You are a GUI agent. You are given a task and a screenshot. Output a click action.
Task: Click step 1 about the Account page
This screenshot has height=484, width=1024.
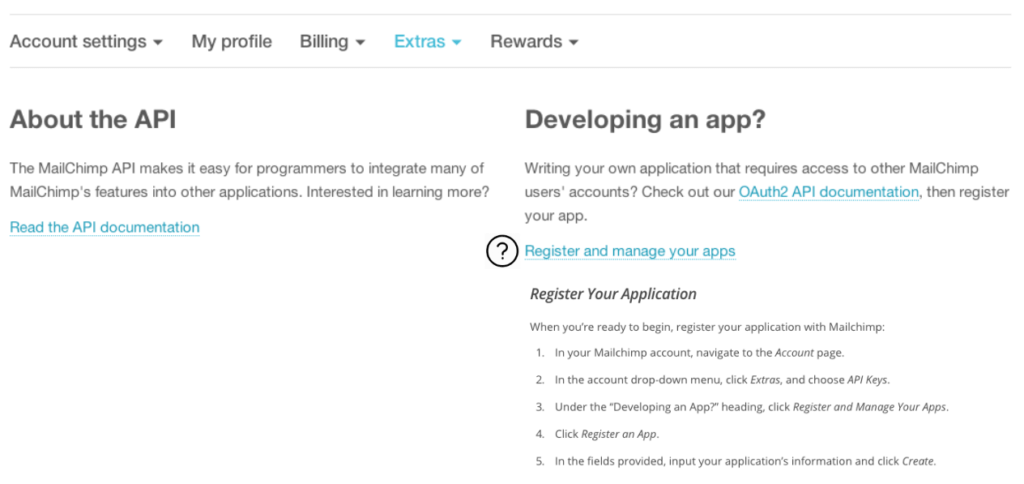pyautogui.click(x=691, y=353)
